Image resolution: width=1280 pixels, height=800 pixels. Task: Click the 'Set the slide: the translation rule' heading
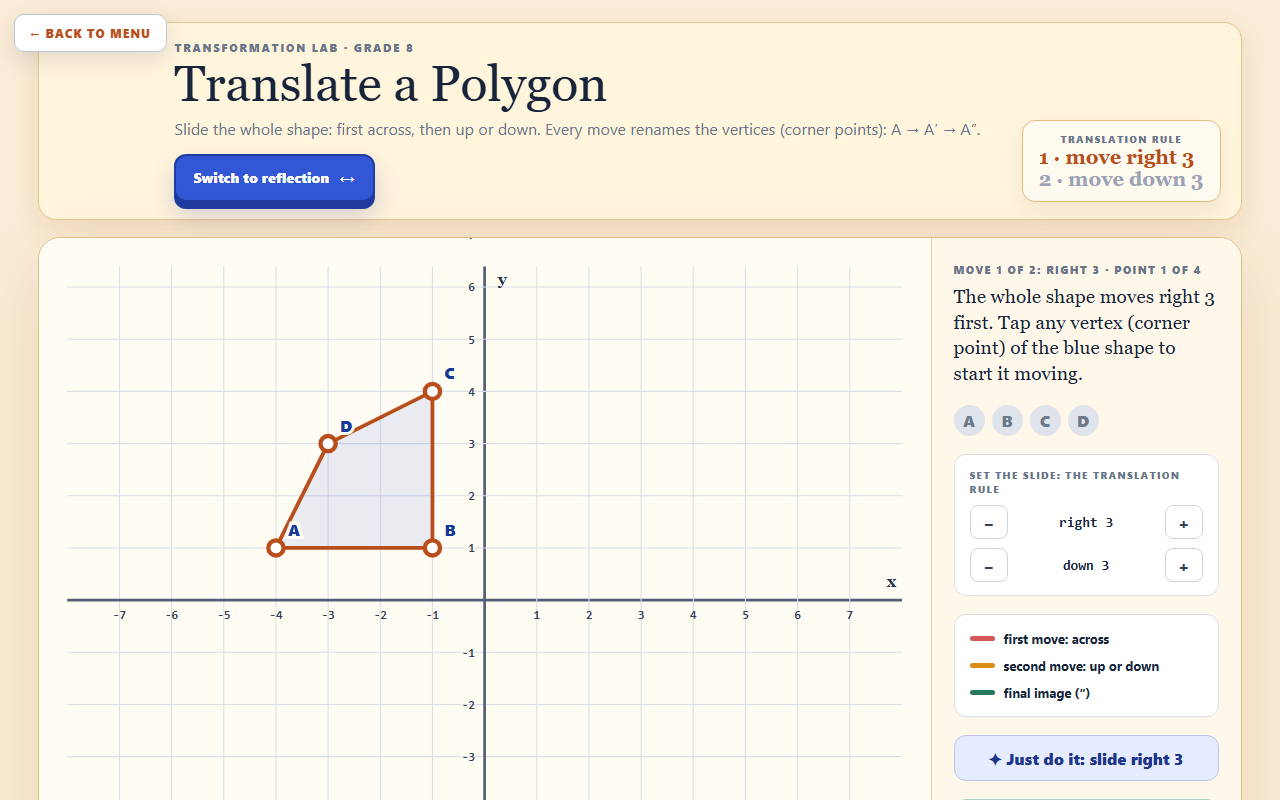point(1074,482)
